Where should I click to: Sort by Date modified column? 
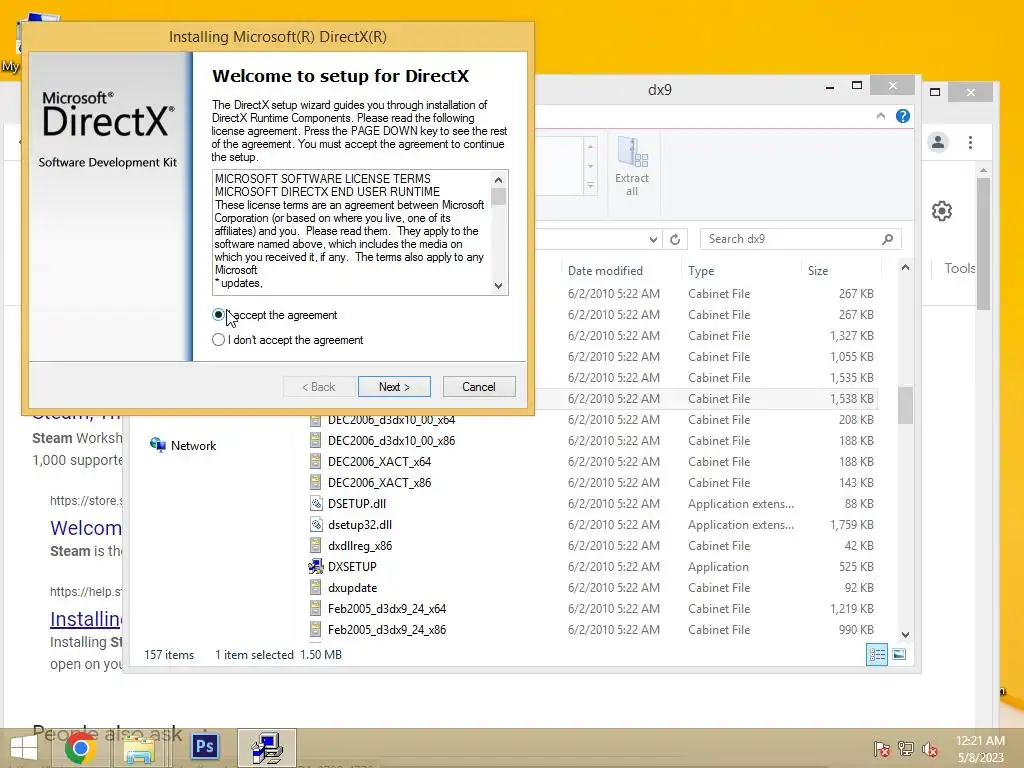pos(605,270)
